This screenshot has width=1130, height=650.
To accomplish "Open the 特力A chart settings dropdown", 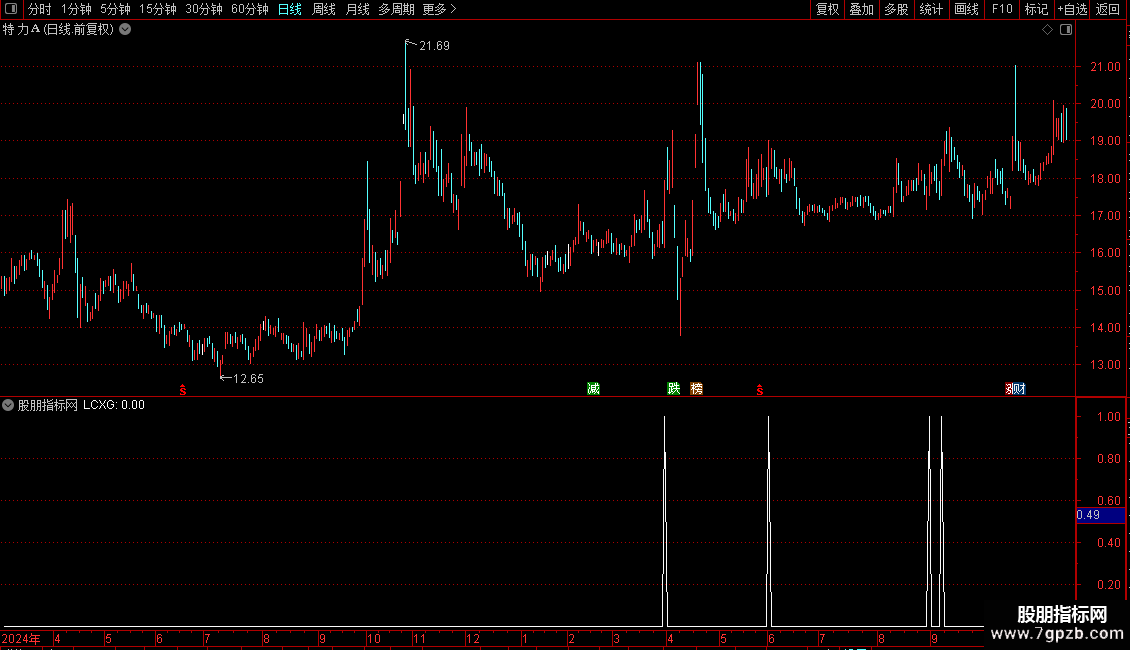I will coord(125,30).
